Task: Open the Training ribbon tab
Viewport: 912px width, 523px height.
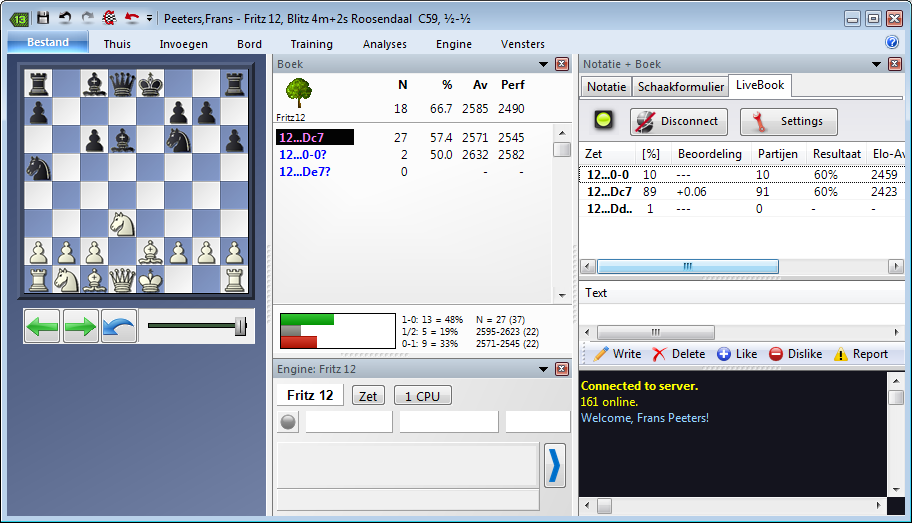Action: tap(311, 44)
